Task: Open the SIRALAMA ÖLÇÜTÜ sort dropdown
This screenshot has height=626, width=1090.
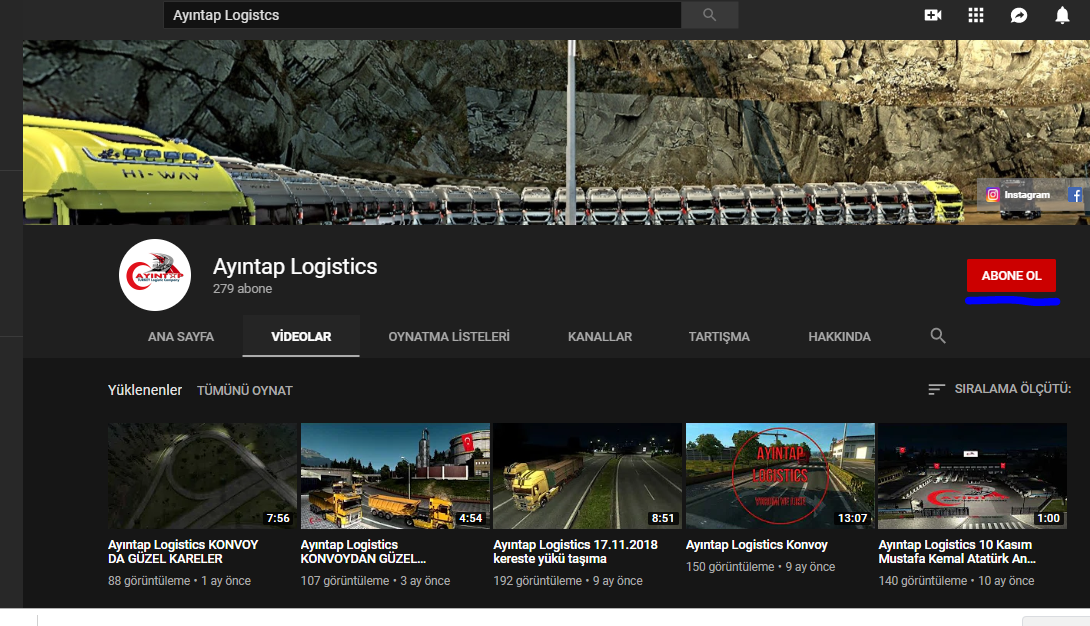Action: click(999, 389)
